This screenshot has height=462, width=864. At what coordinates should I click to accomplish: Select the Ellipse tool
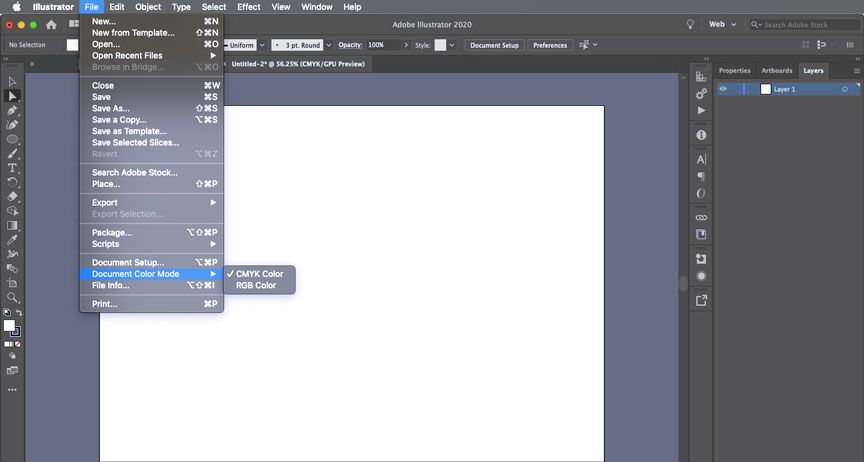[12, 139]
